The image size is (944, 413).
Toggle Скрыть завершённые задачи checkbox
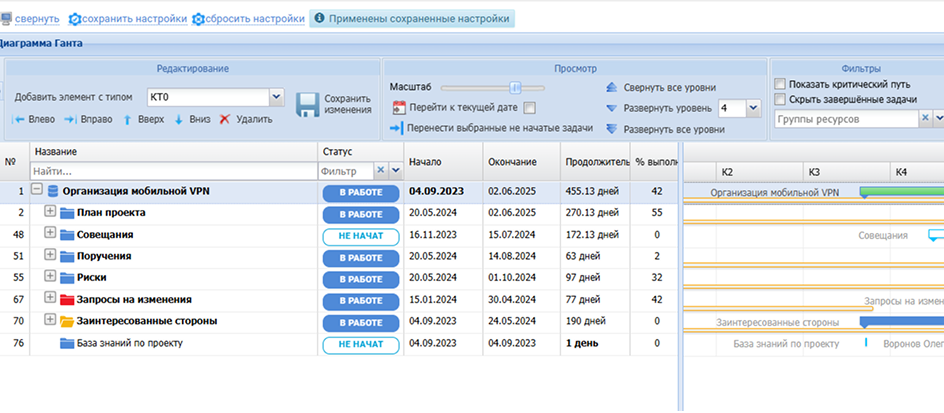(781, 99)
